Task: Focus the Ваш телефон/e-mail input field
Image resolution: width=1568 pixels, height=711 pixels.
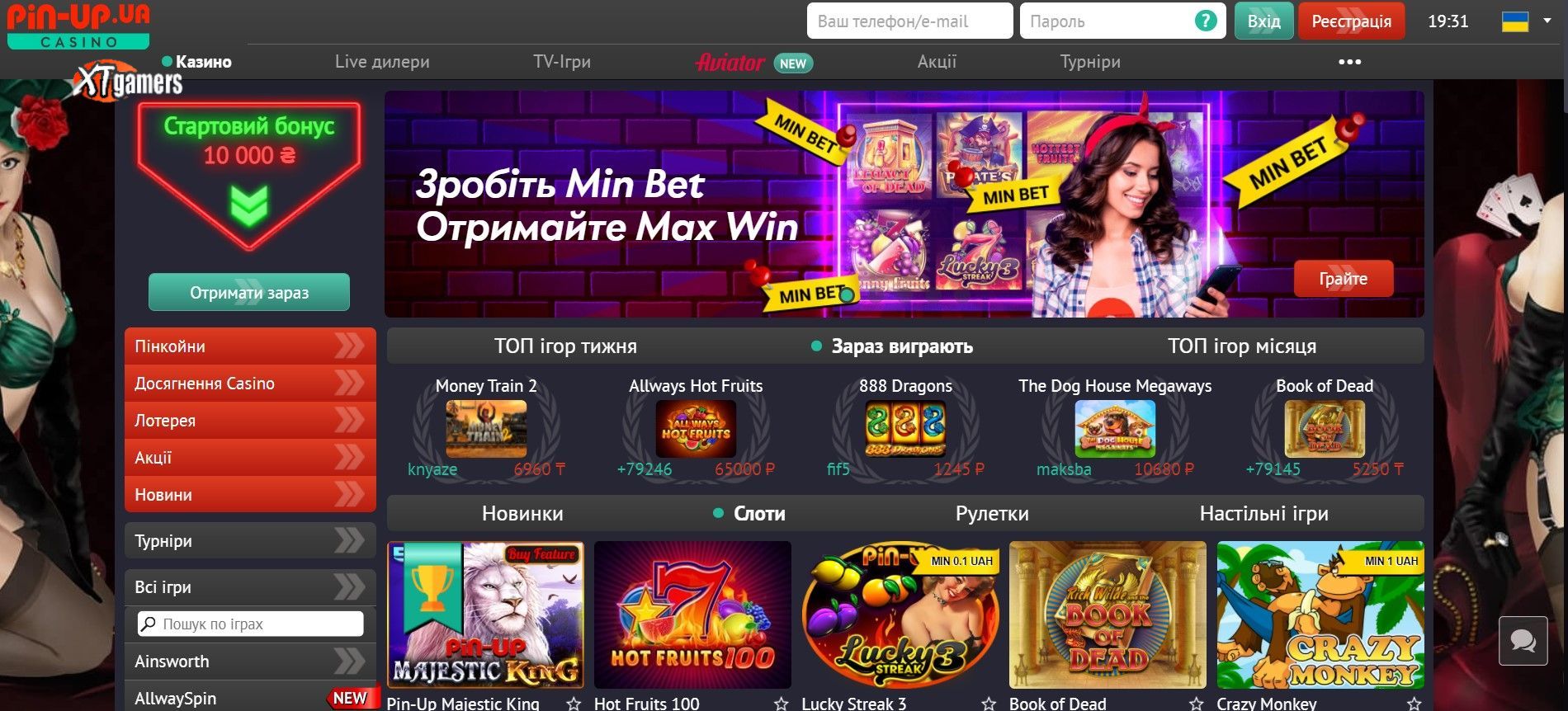Action: pyautogui.click(x=909, y=21)
